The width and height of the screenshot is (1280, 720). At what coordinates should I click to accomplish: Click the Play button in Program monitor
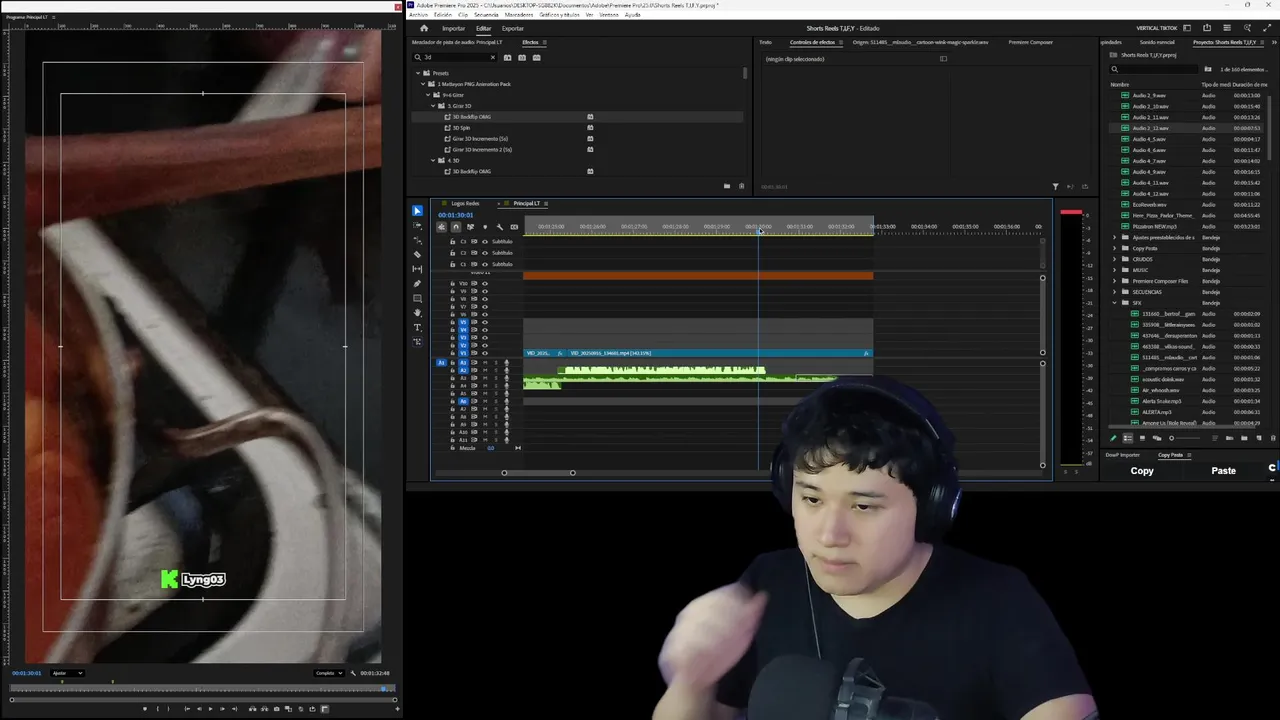pyautogui.click(x=210, y=709)
